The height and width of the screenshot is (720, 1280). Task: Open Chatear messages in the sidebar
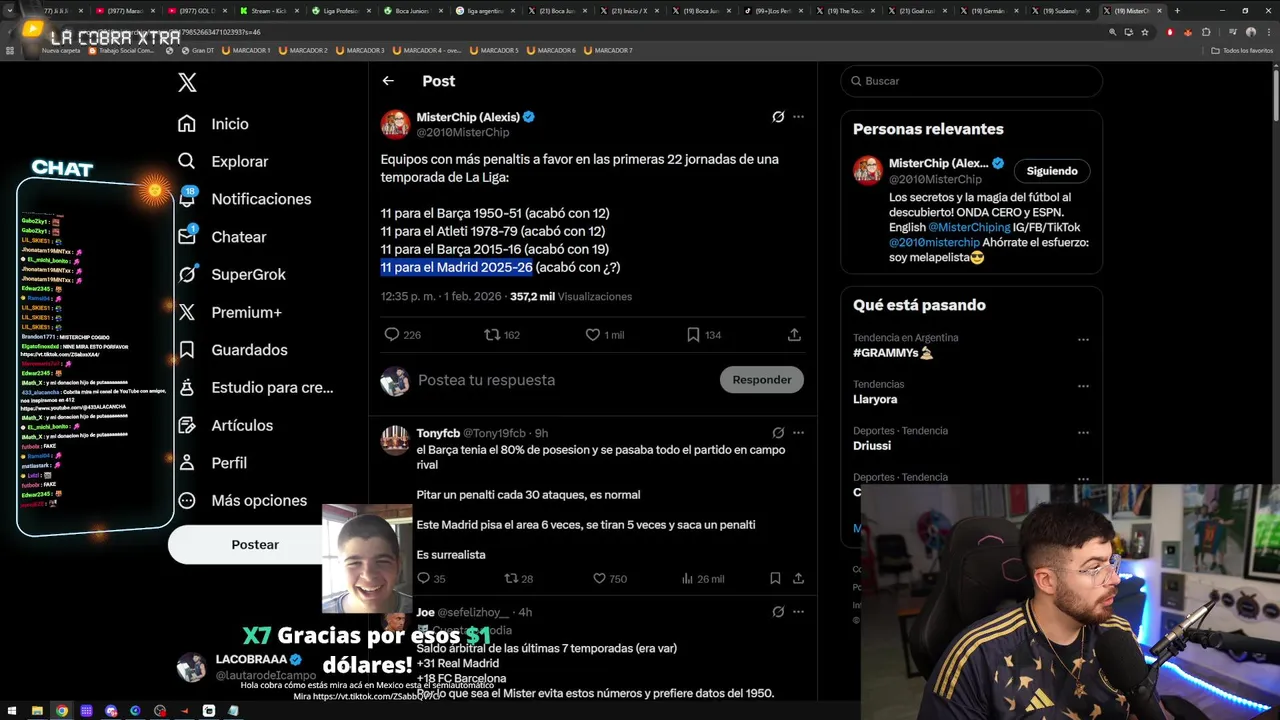point(222,237)
